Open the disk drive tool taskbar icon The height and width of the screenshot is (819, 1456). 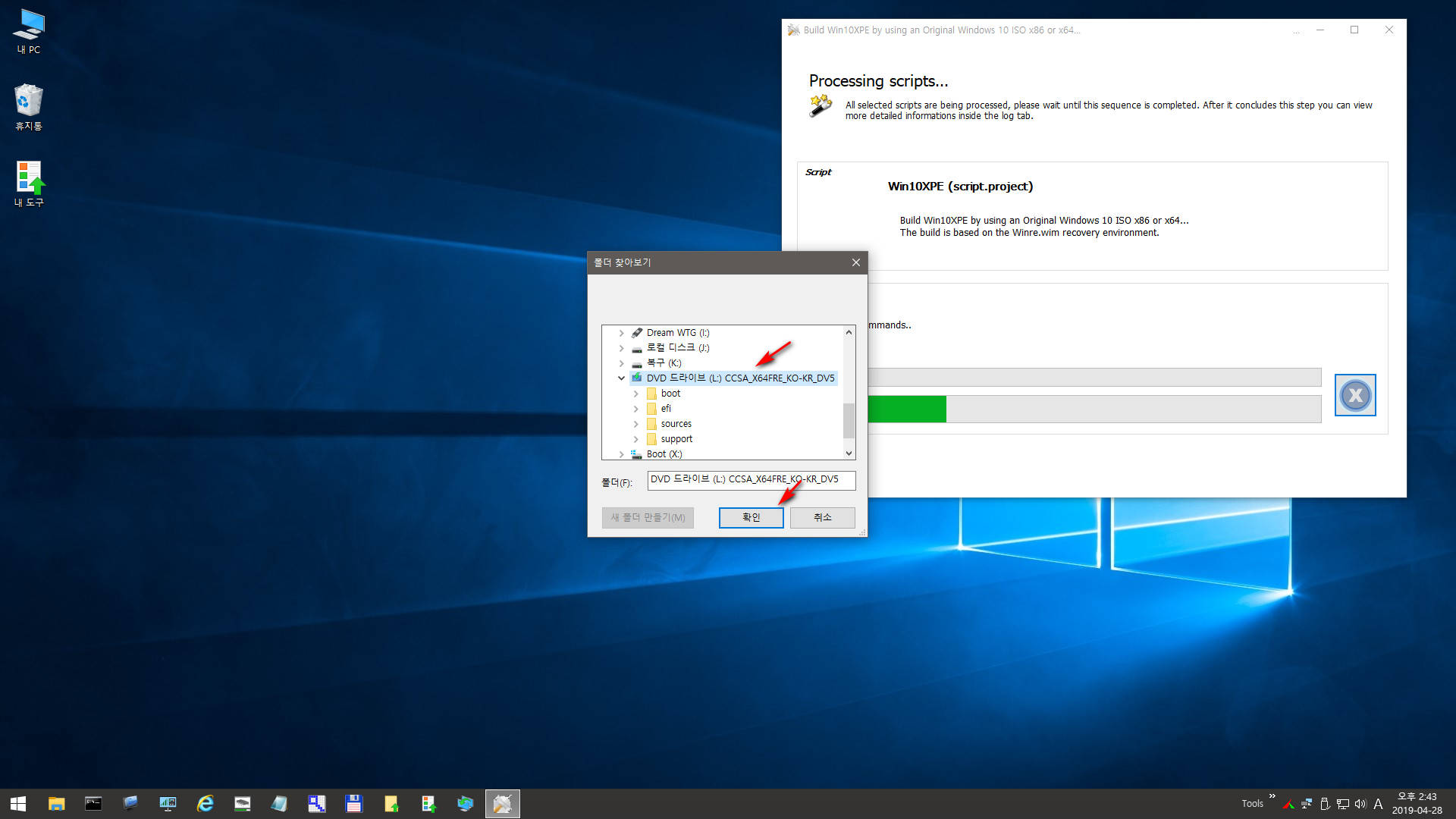tap(242, 804)
